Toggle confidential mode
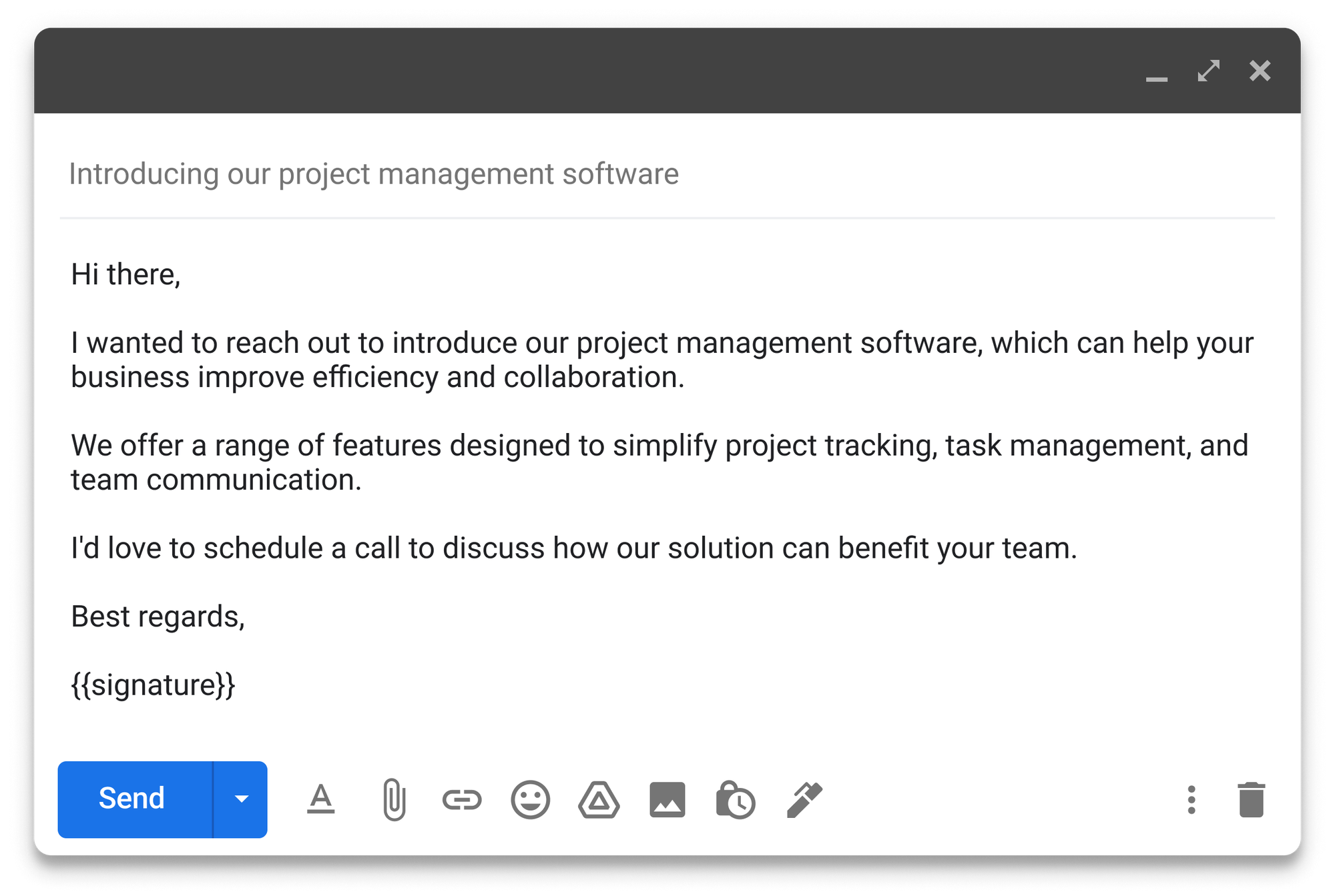 (734, 799)
